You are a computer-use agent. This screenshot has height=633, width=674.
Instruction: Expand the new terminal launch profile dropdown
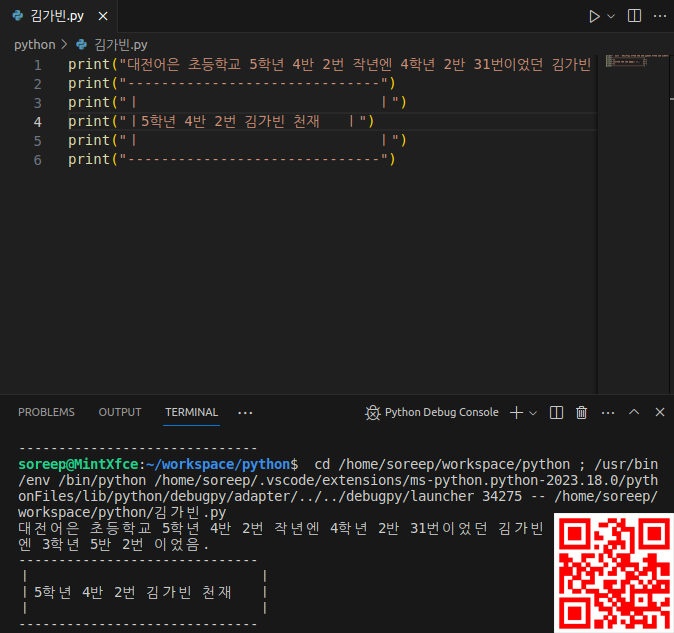click(x=532, y=412)
